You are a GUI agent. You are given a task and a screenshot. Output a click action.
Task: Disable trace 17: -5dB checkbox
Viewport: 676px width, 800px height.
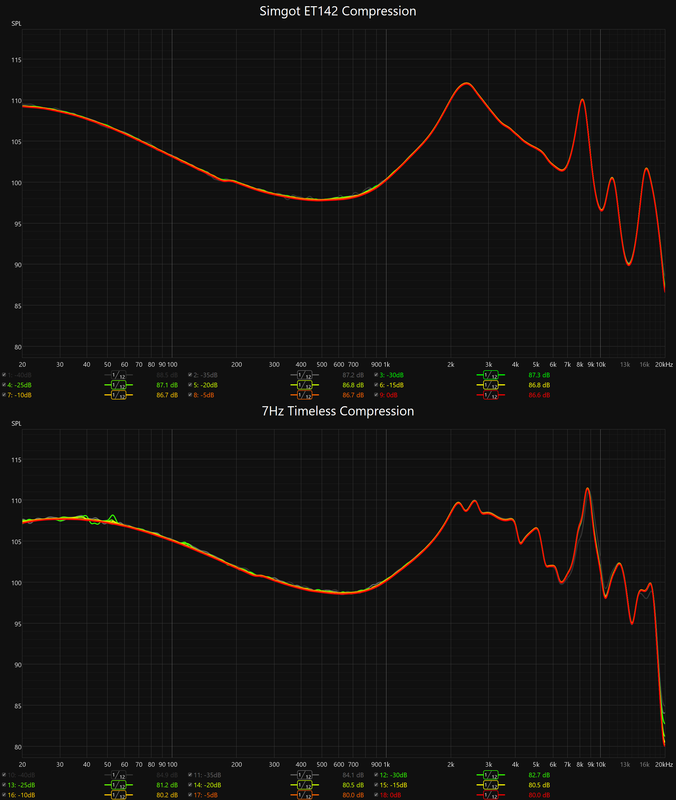(190, 795)
